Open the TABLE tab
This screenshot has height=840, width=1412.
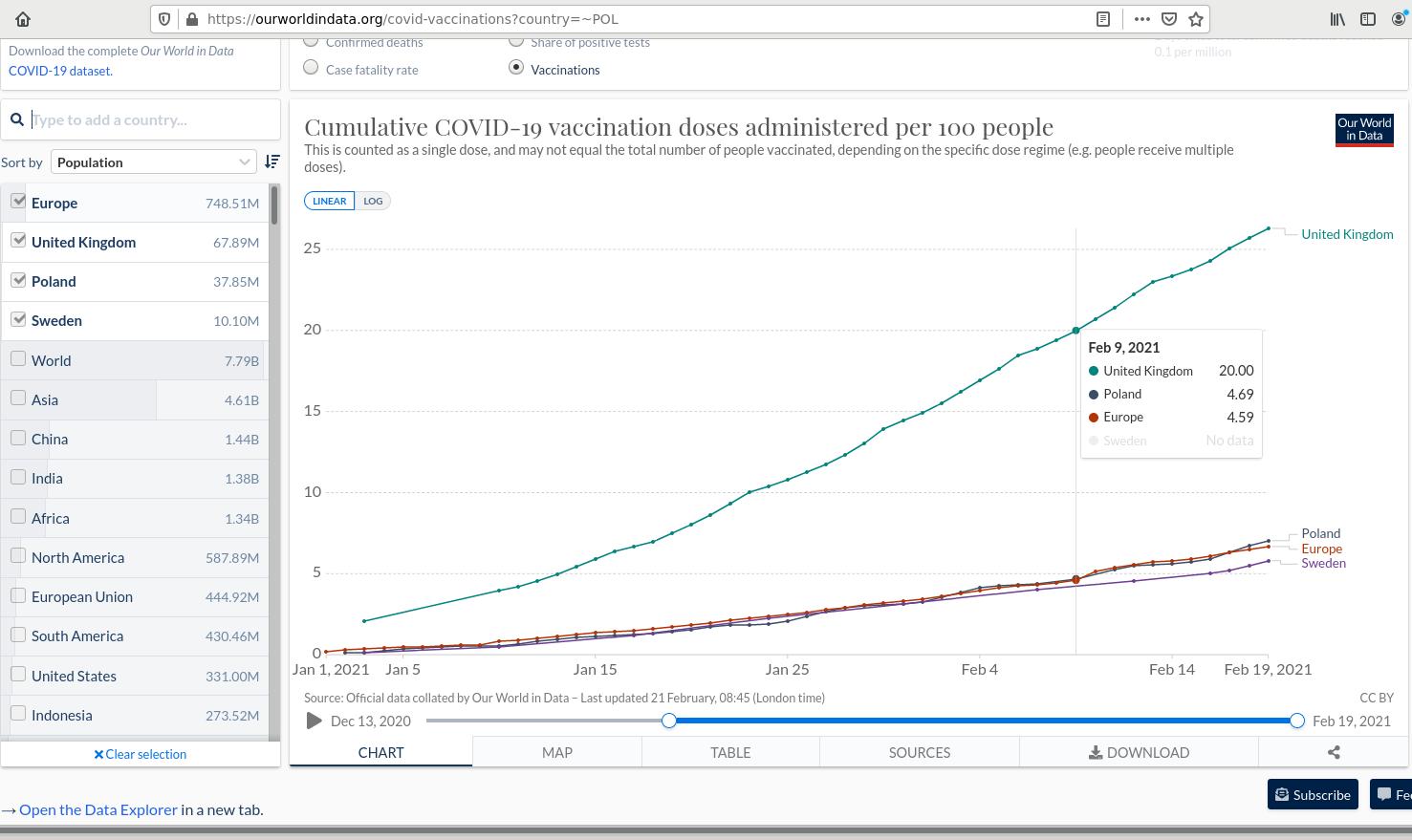tap(729, 752)
